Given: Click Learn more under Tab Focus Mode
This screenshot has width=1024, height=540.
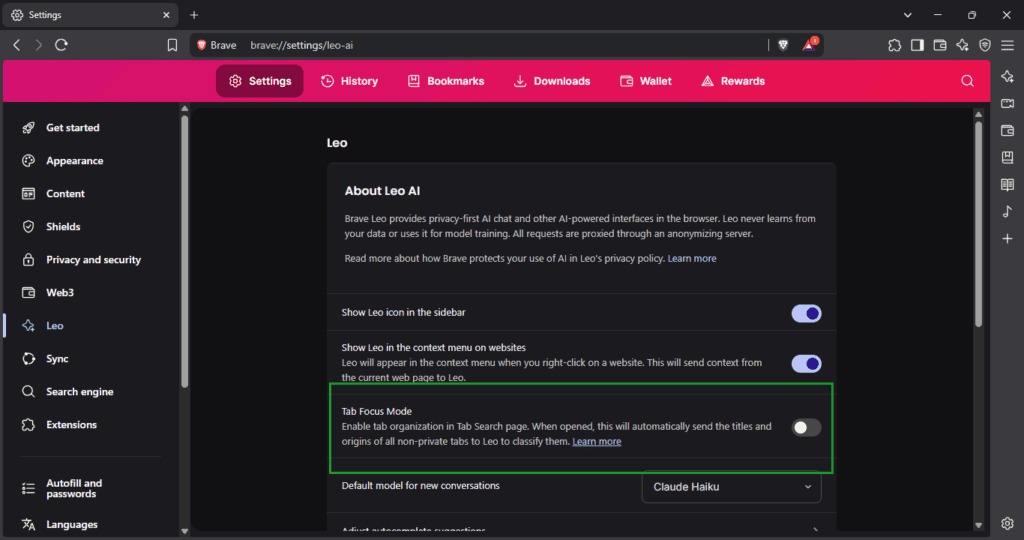Looking at the screenshot, I should coord(597,441).
